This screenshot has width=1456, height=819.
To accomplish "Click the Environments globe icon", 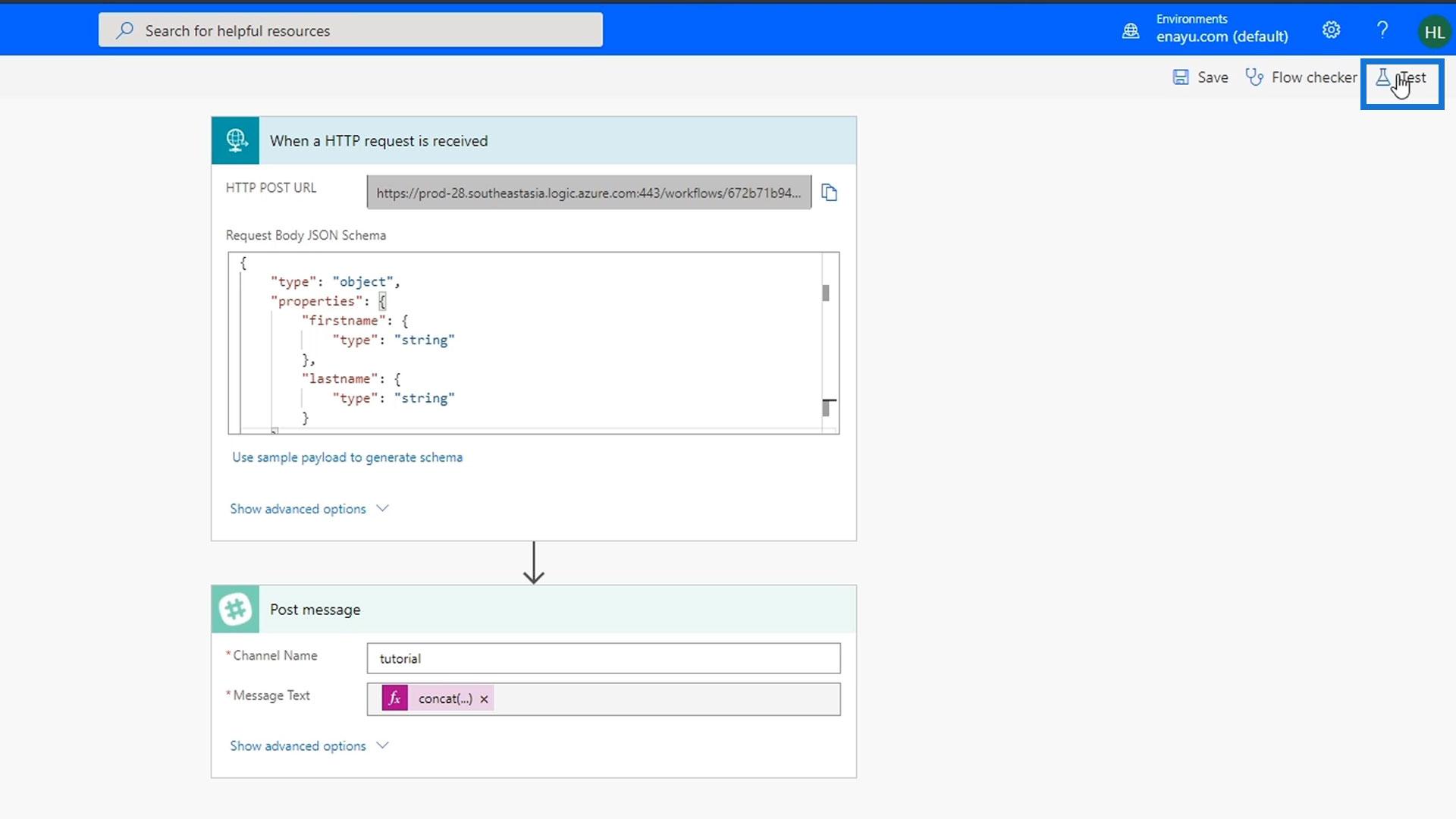I will 1131,31.
